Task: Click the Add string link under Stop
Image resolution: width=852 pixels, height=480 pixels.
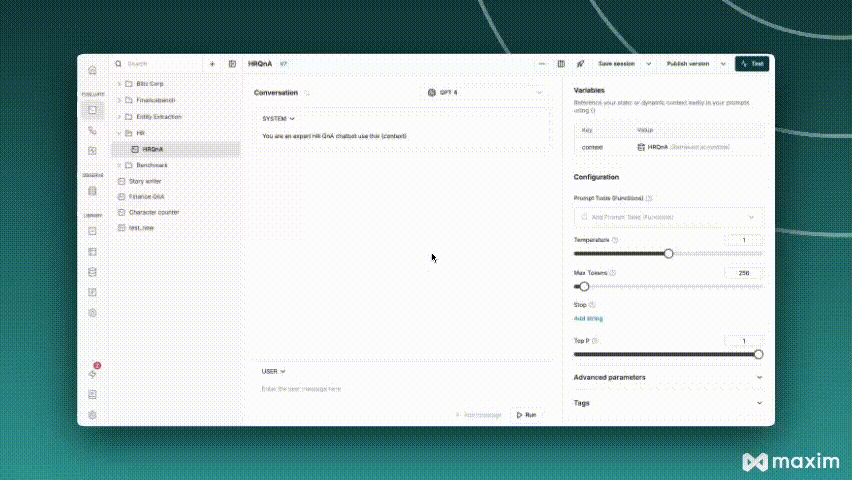Action: click(588, 319)
